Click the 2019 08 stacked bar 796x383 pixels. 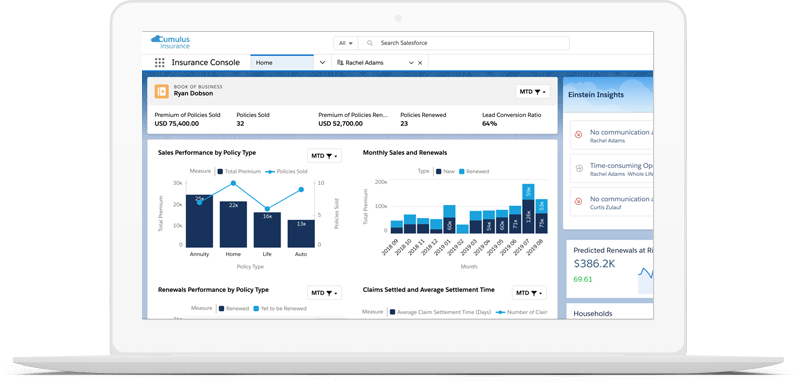[x=542, y=216]
